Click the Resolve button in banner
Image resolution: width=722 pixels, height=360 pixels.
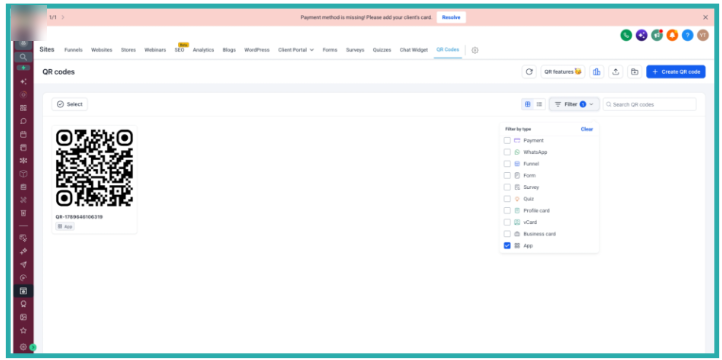(x=451, y=17)
